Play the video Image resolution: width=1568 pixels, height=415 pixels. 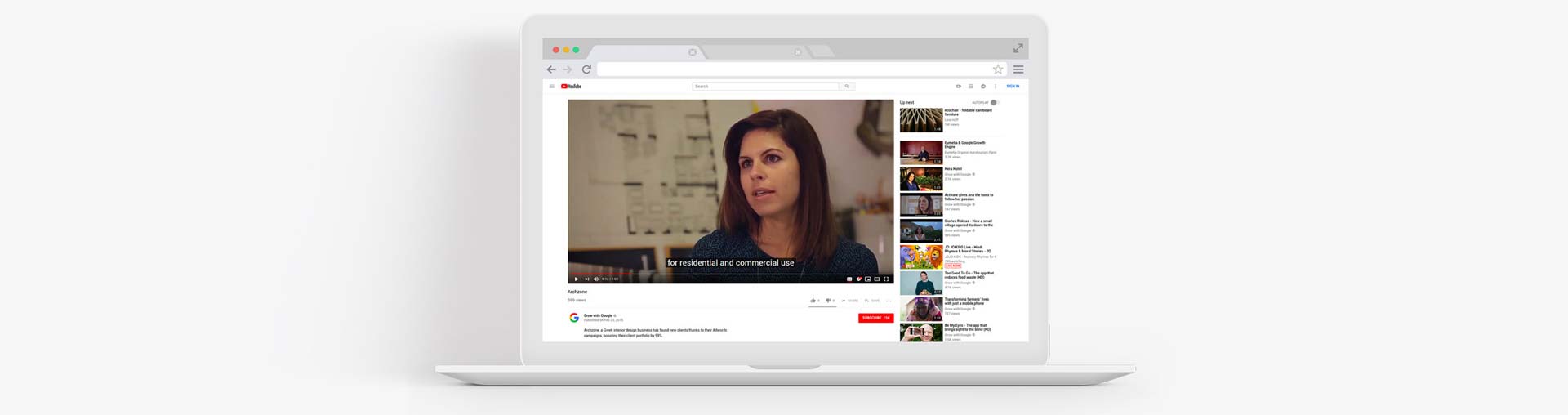[577, 279]
